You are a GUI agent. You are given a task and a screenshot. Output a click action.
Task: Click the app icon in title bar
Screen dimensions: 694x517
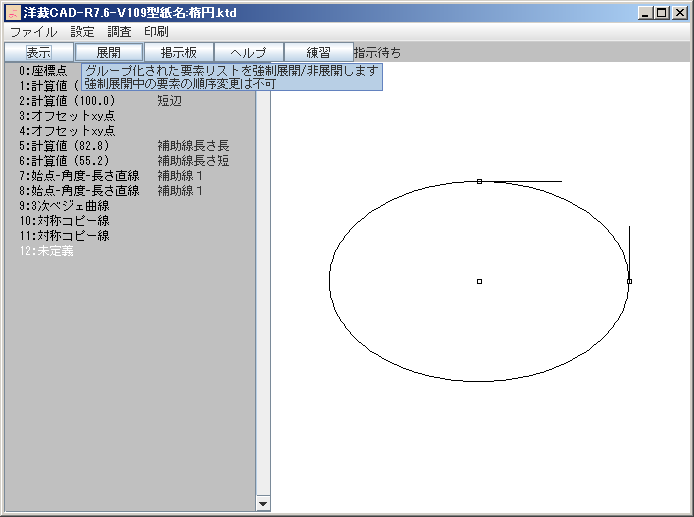click(13, 12)
